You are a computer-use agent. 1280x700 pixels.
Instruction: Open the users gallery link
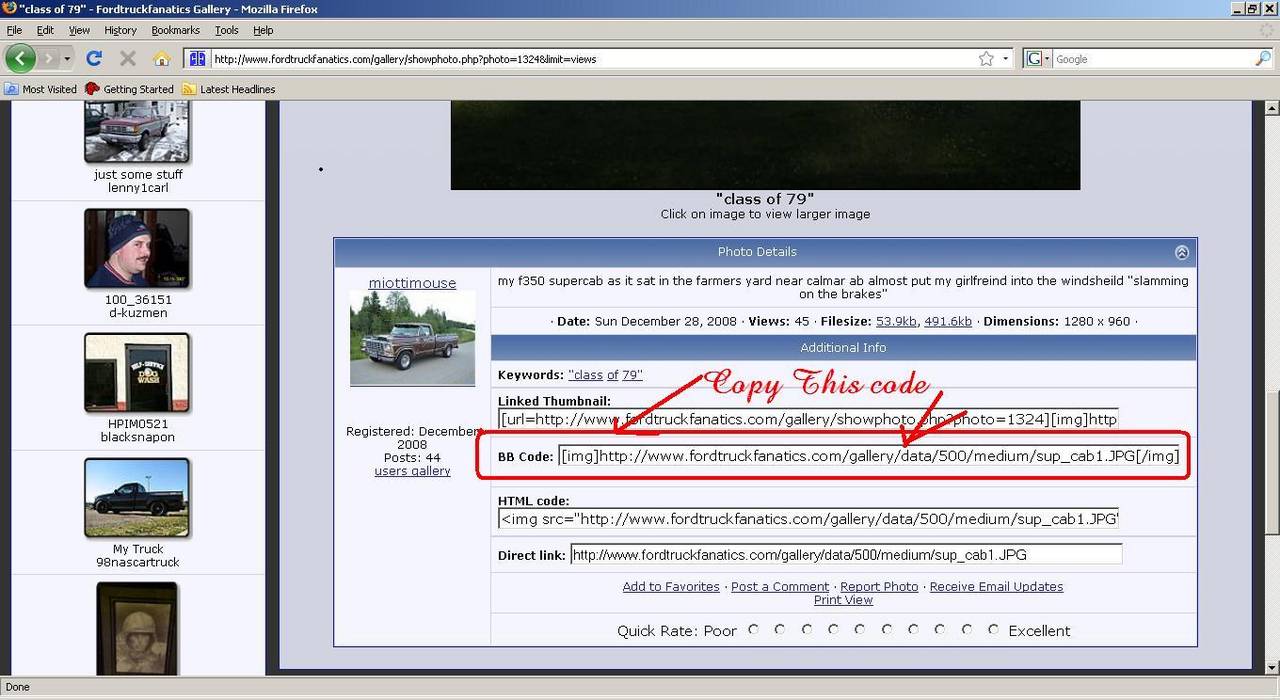(412, 471)
